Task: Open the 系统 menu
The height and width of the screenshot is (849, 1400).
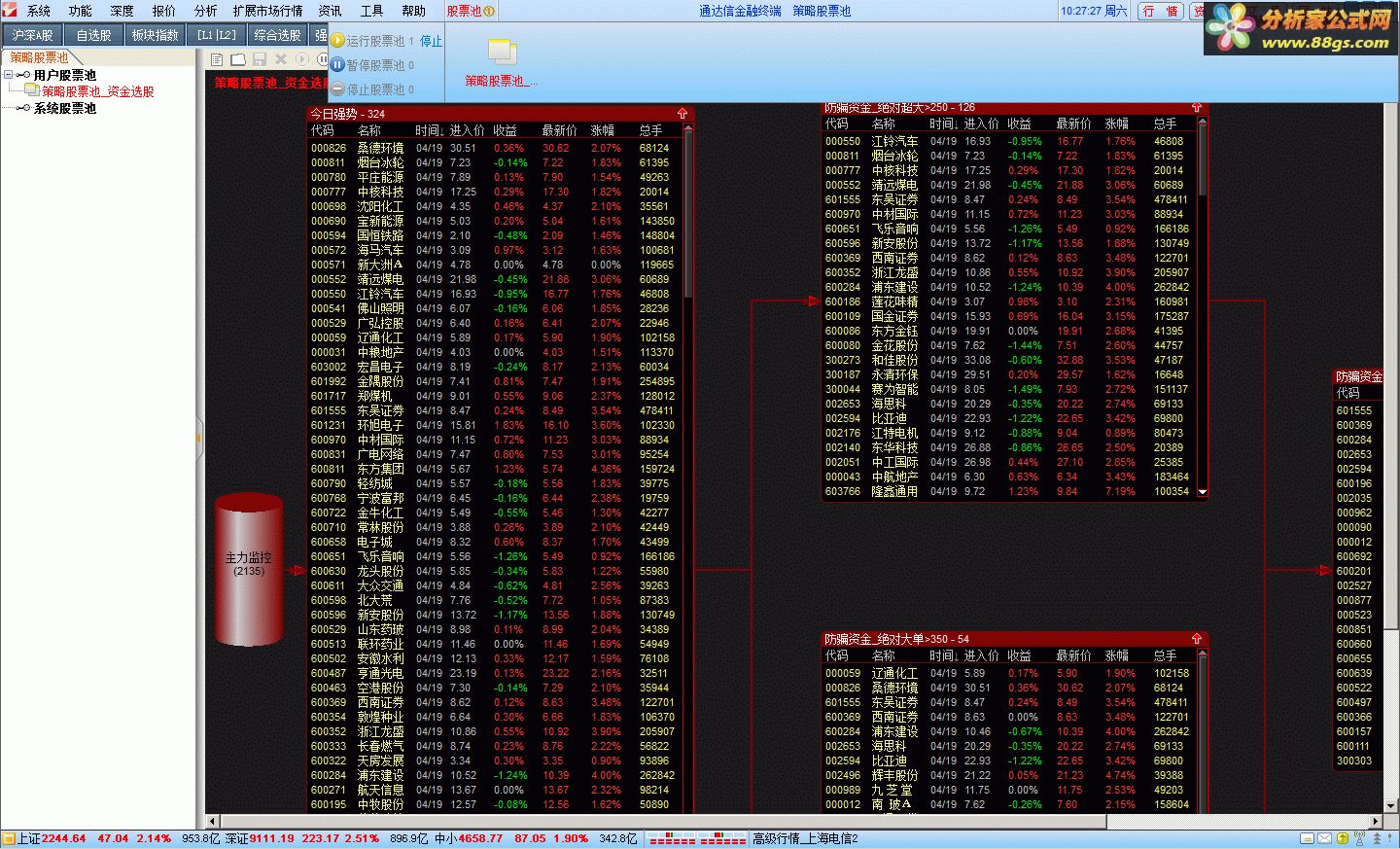Action: pos(39,11)
